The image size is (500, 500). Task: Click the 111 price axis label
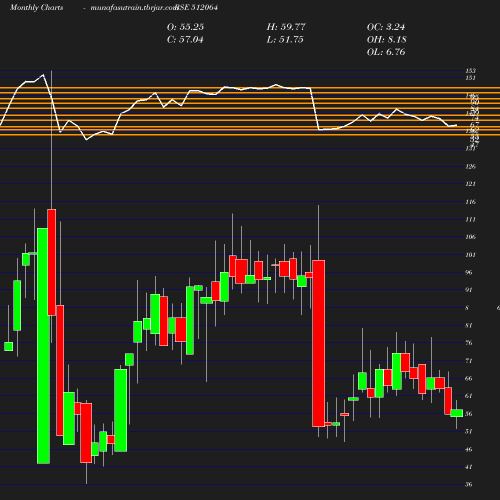point(470,219)
